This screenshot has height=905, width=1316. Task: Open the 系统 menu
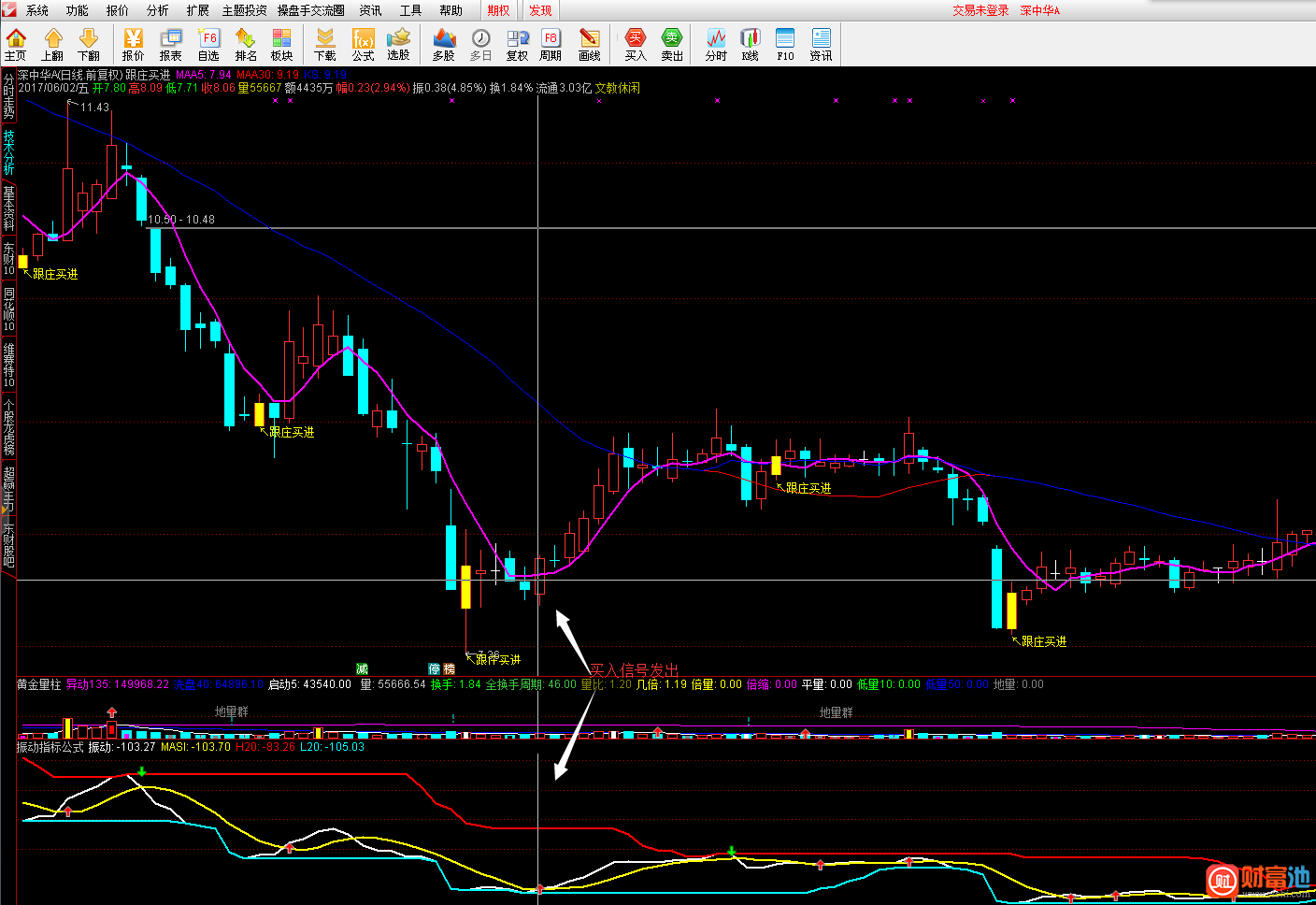pyautogui.click(x=37, y=10)
